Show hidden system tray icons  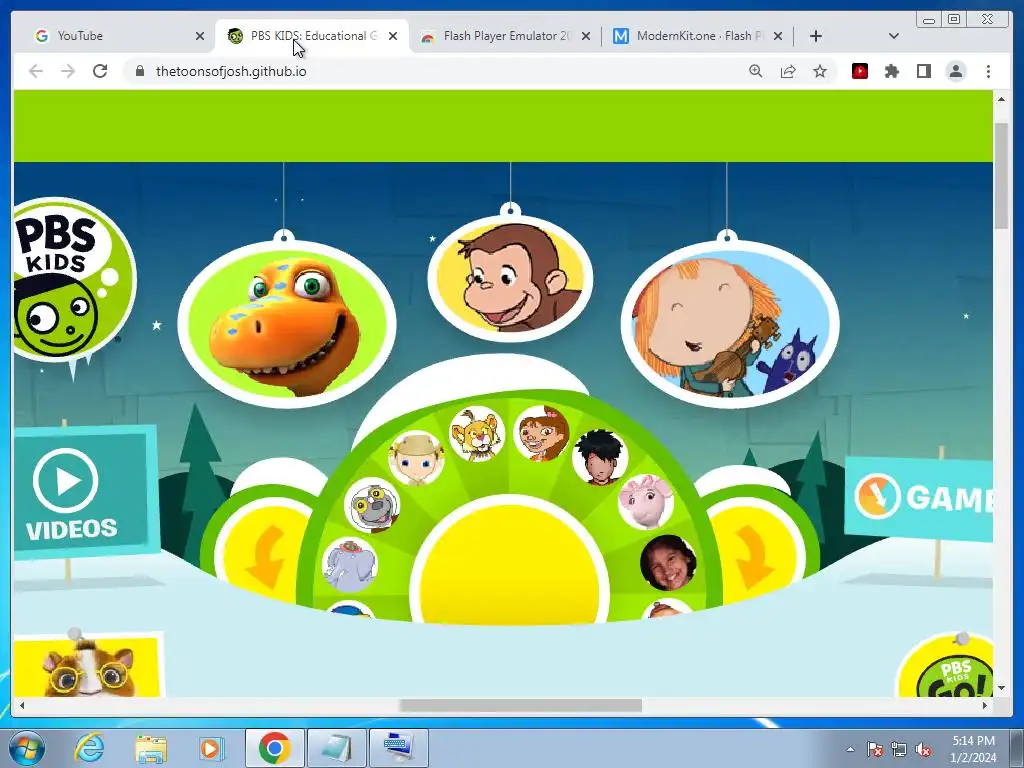coord(850,749)
